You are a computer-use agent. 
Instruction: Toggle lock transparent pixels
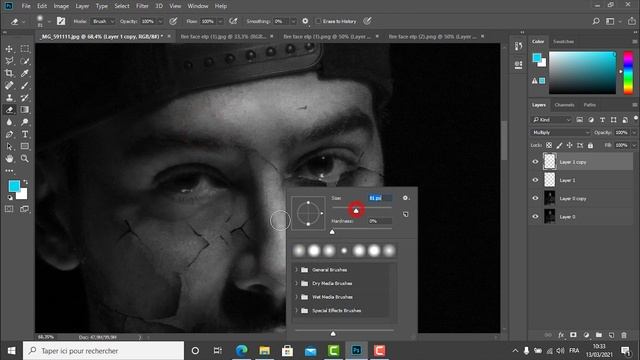coord(549,145)
